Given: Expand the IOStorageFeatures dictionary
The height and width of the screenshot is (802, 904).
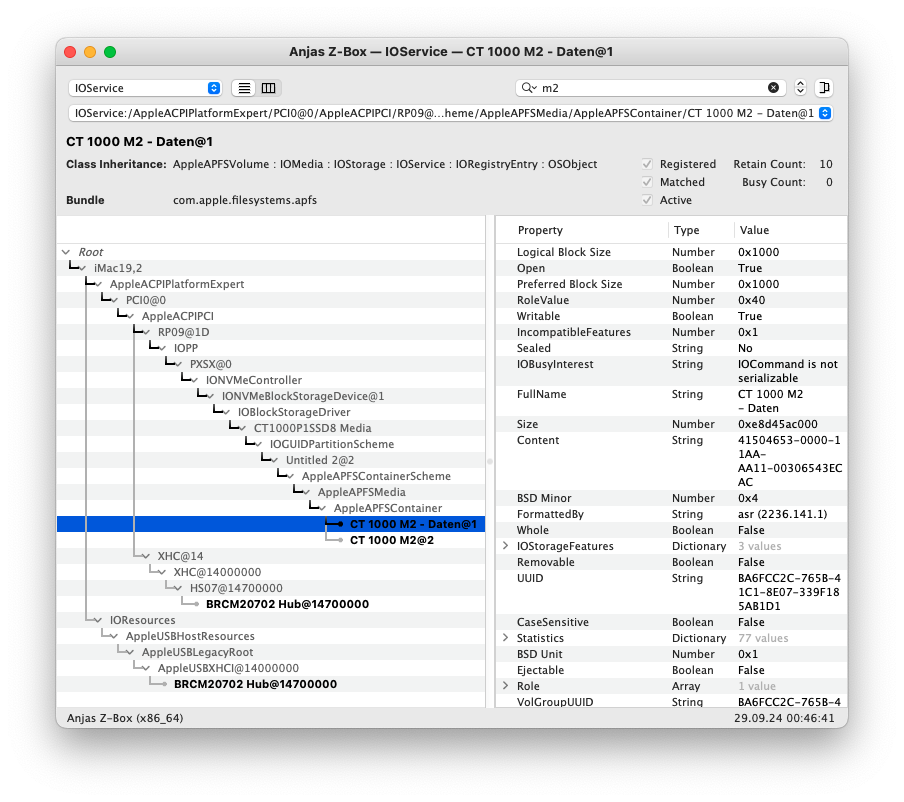Looking at the screenshot, I should pos(506,546).
